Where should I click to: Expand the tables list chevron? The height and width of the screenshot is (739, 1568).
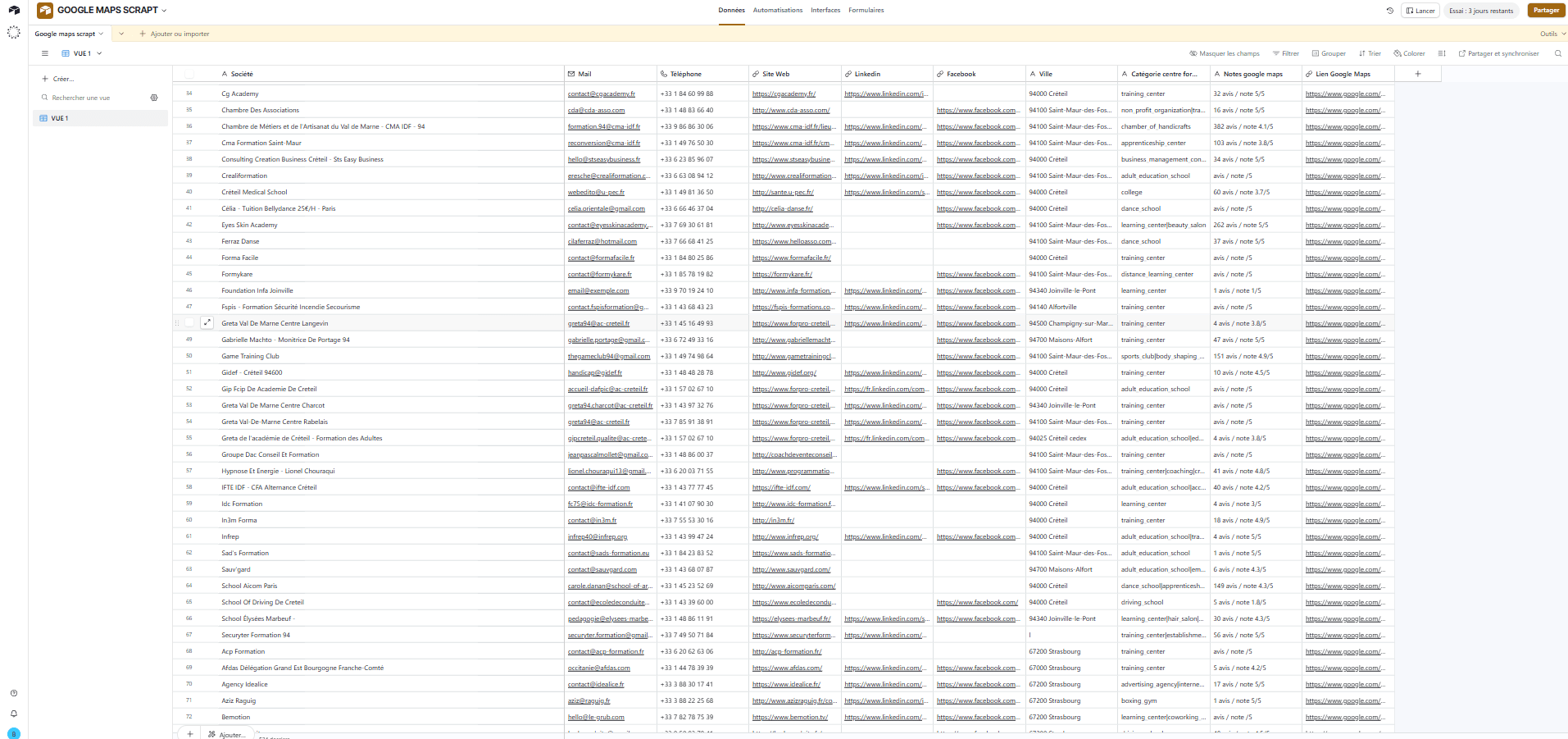(x=121, y=34)
